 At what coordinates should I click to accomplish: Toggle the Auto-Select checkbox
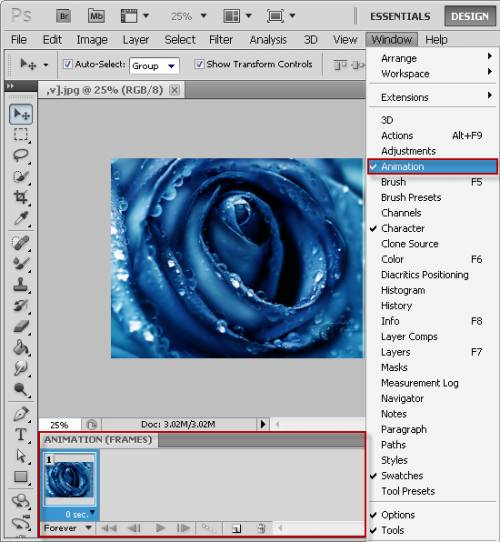click(68, 64)
